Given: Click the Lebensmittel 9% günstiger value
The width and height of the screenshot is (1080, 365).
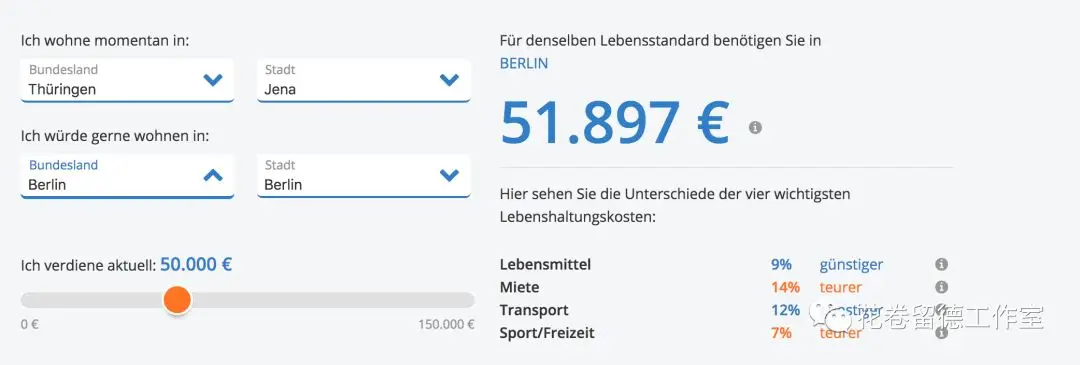Looking at the screenshot, I should click(827, 264).
